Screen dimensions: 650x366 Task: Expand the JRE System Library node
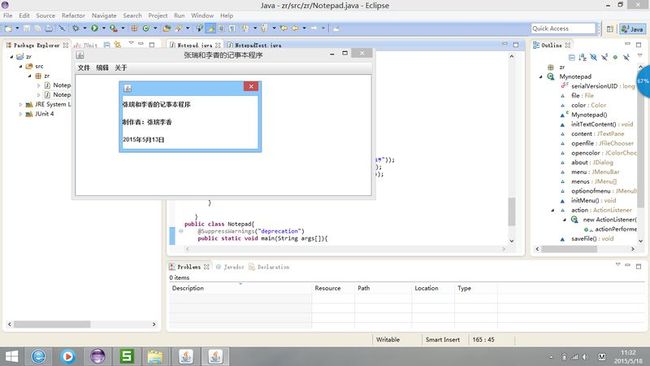click(20, 104)
